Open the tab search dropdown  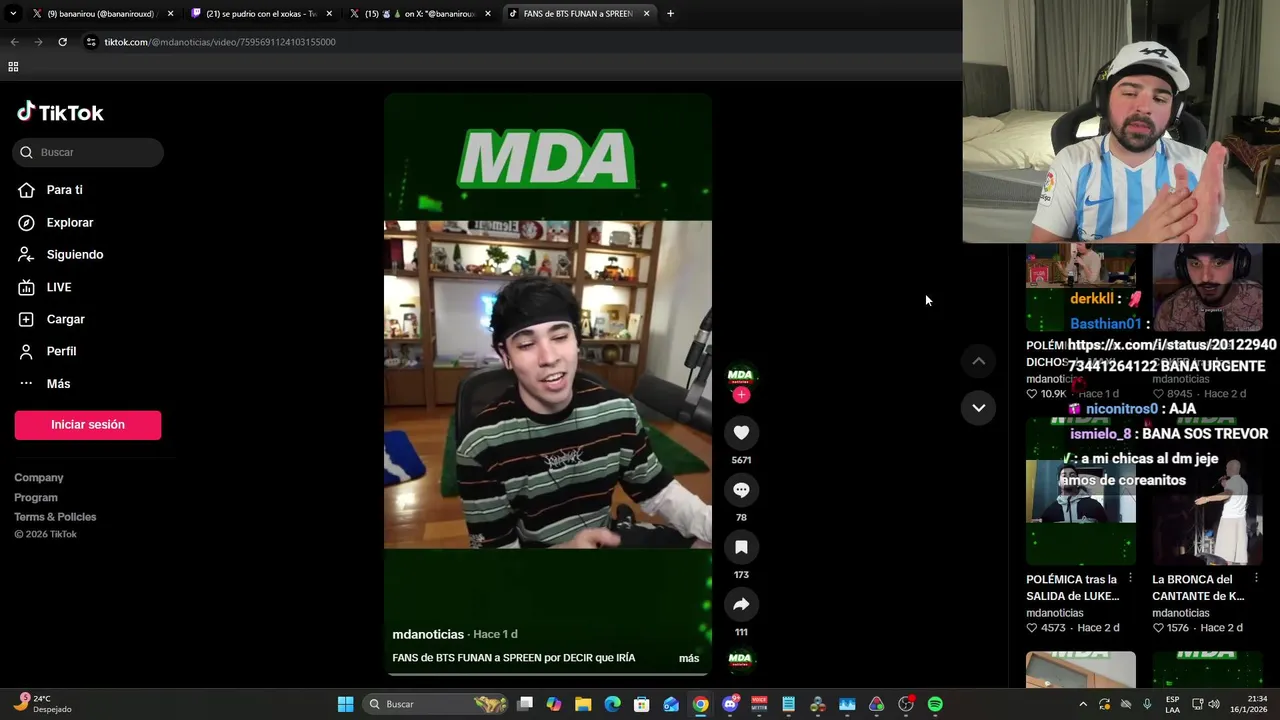coord(13,14)
